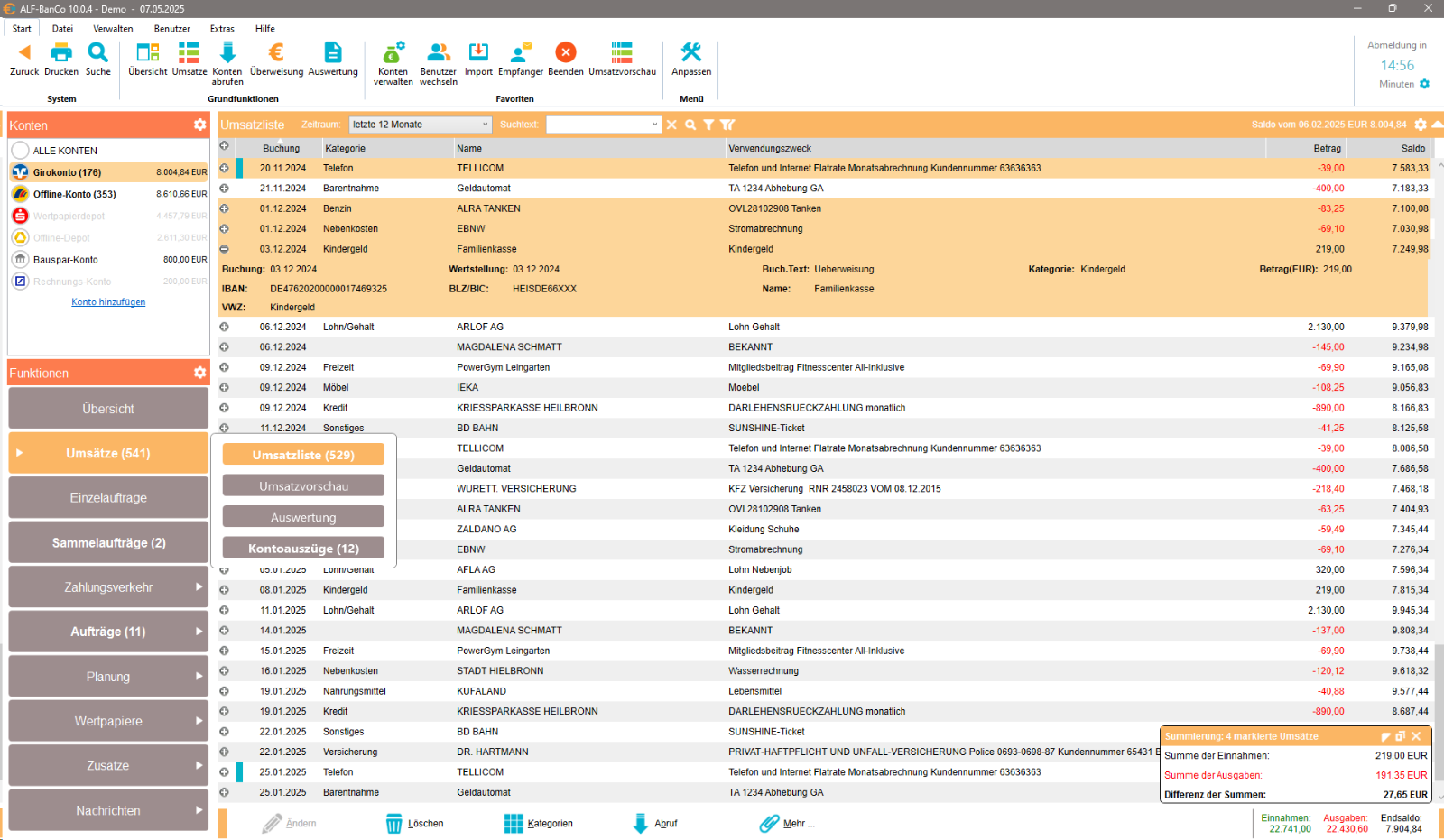Open the Datei menu

coord(62,29)
